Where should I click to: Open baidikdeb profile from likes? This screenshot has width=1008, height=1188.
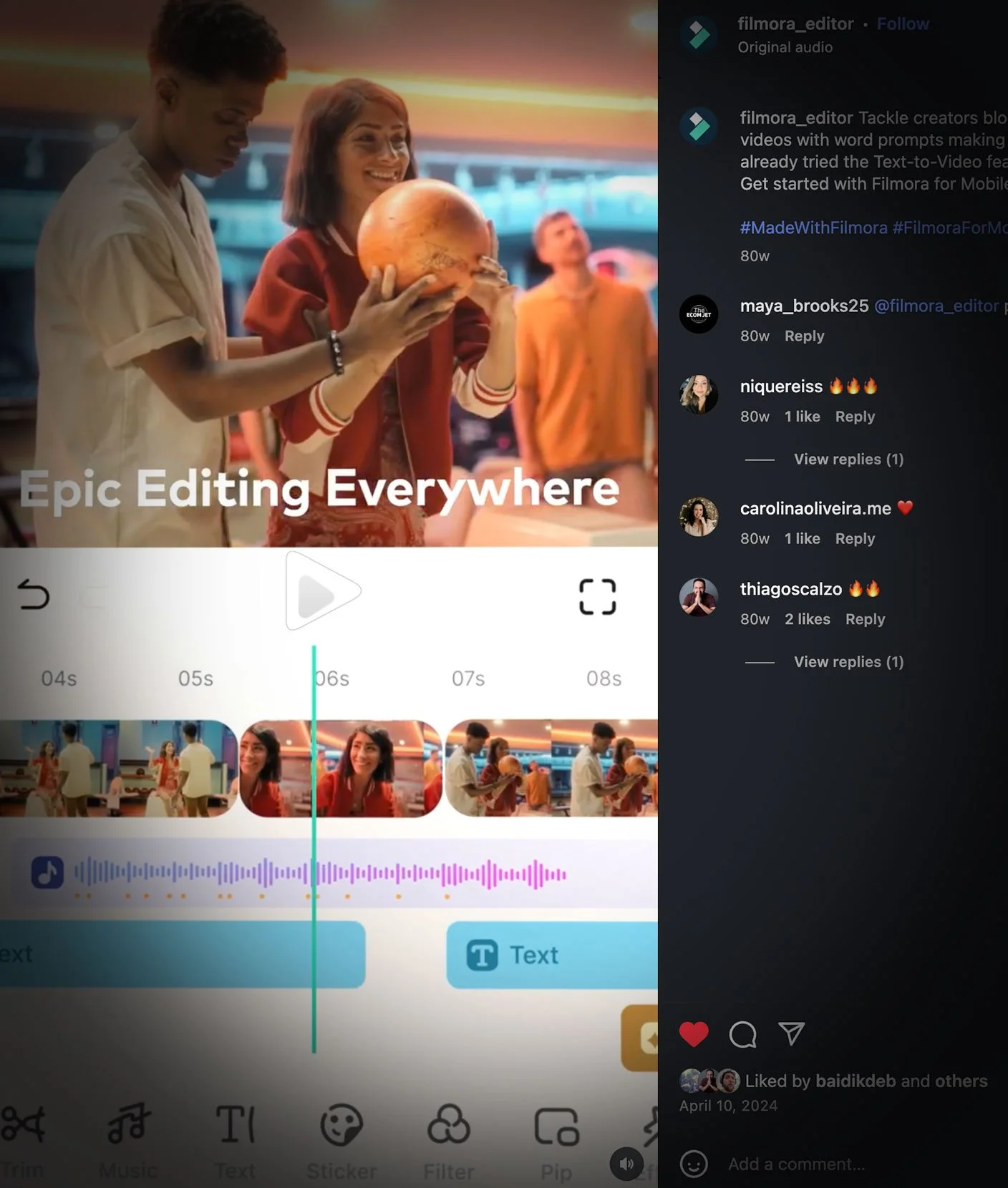coord(856,1081)
